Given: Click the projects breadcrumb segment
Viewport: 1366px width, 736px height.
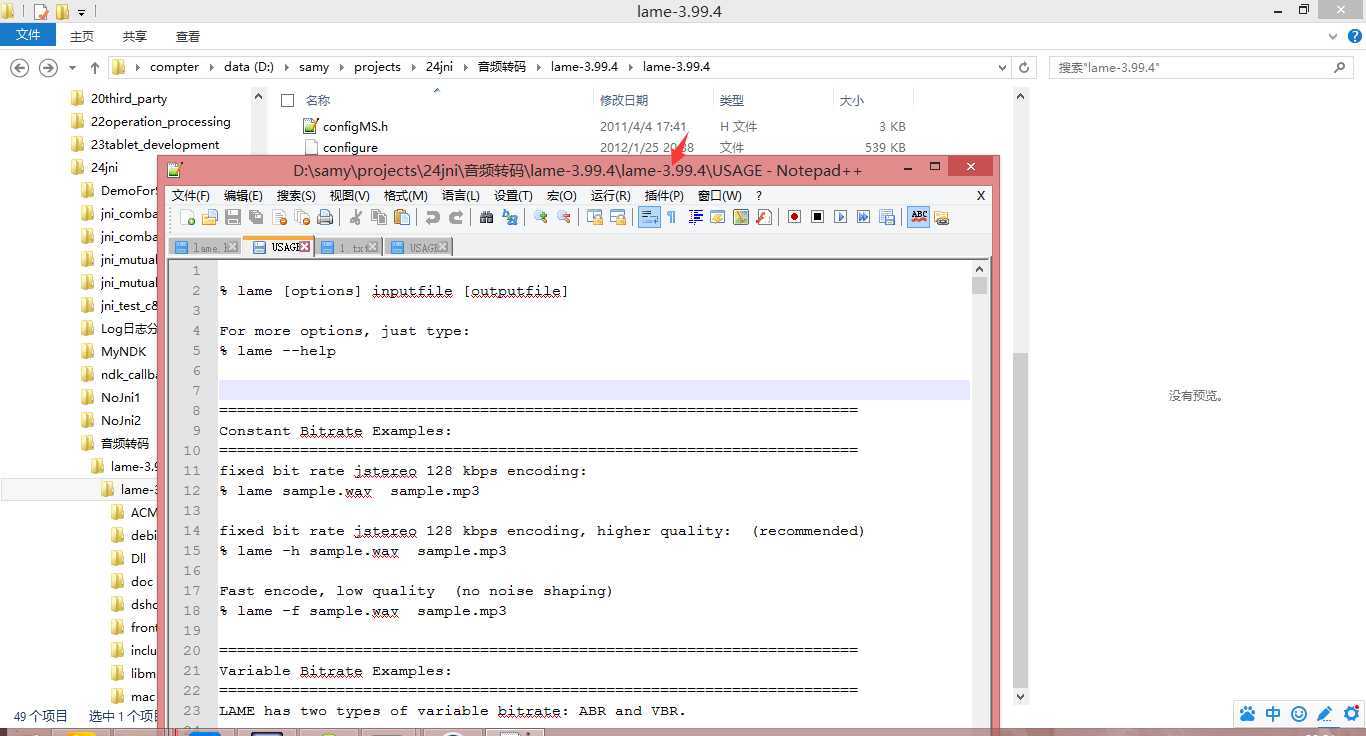Looking at the screenshot, I should click(377, 67).
